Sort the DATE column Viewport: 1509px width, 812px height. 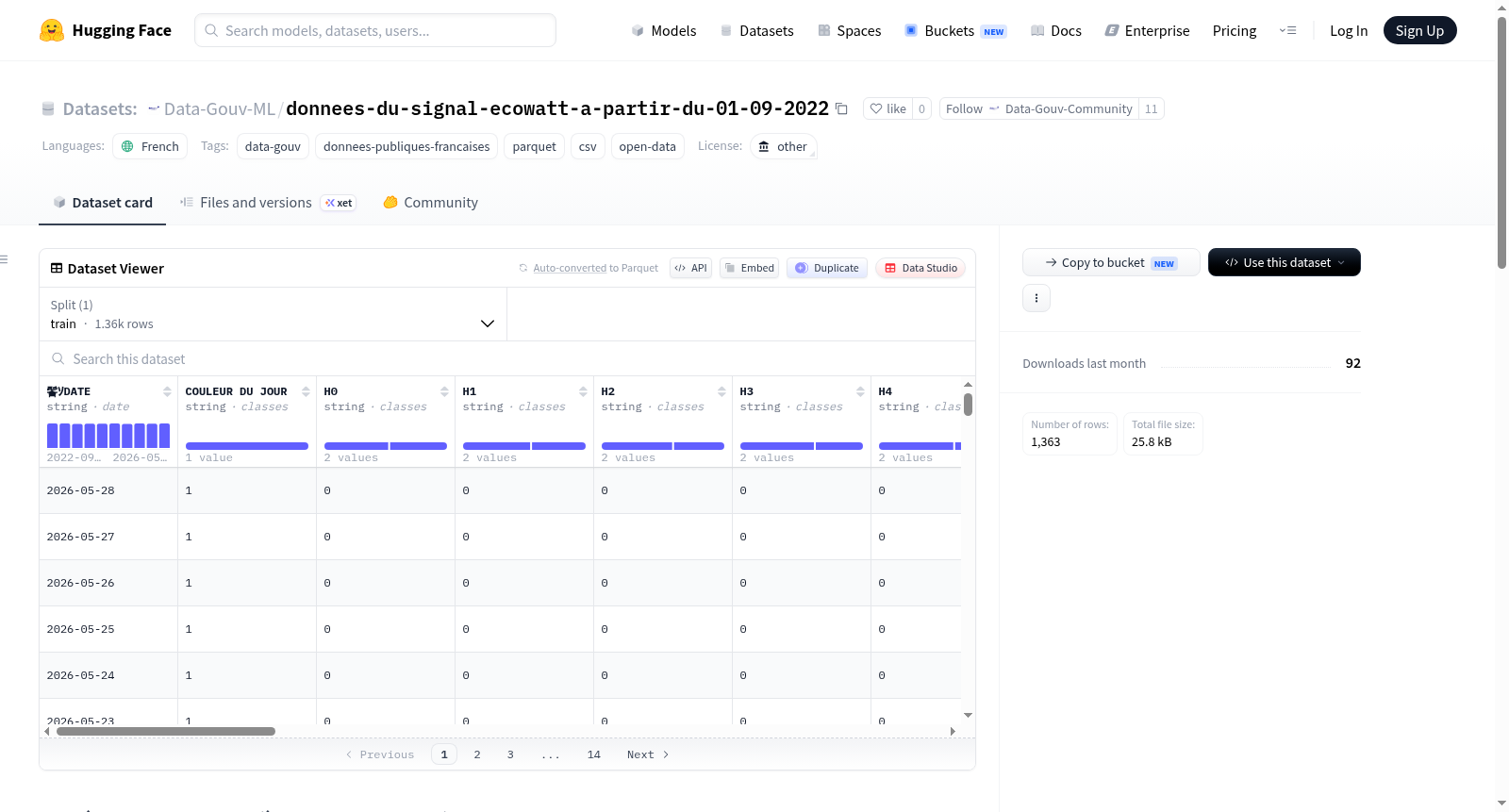click(x=167, y=391)
